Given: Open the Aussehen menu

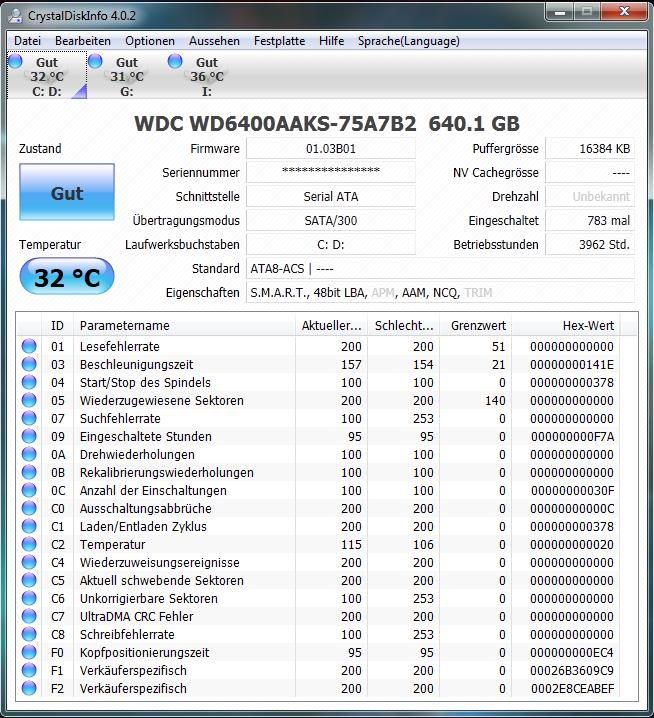Looking at the screenshot, I should coord(214,41).
